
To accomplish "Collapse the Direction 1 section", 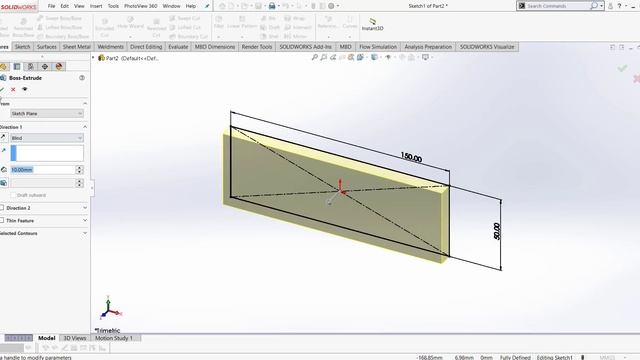I will click(85, 127).
